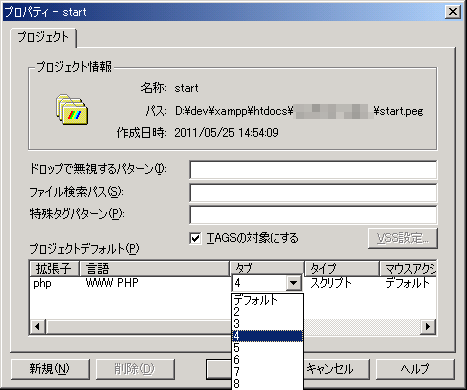The width and height of the screenshot is (467, 390).
Task: Toggle the TAGSの対象にする checkbox
Action: click(x=195, y=238)
